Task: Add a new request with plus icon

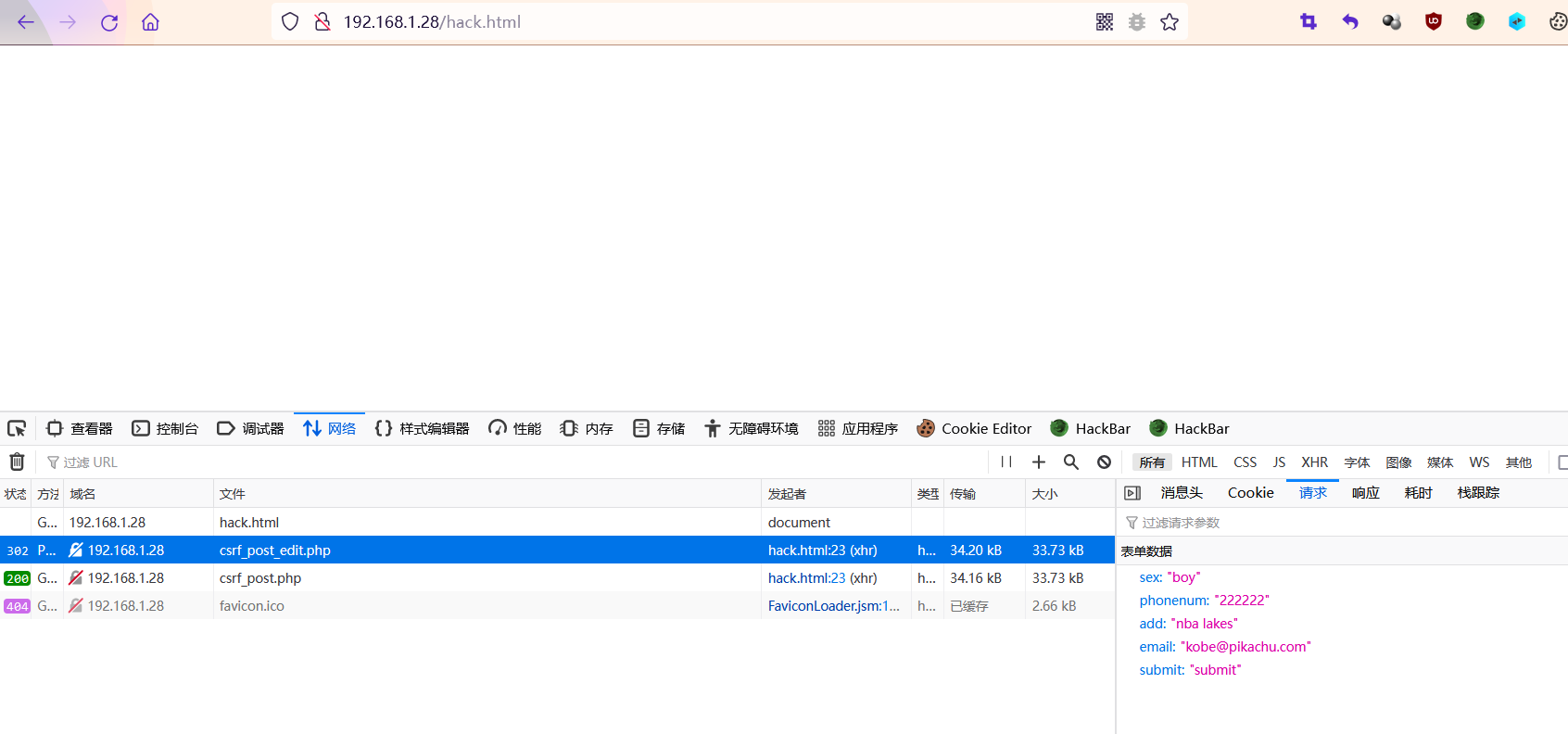Action: point(1039,462)
